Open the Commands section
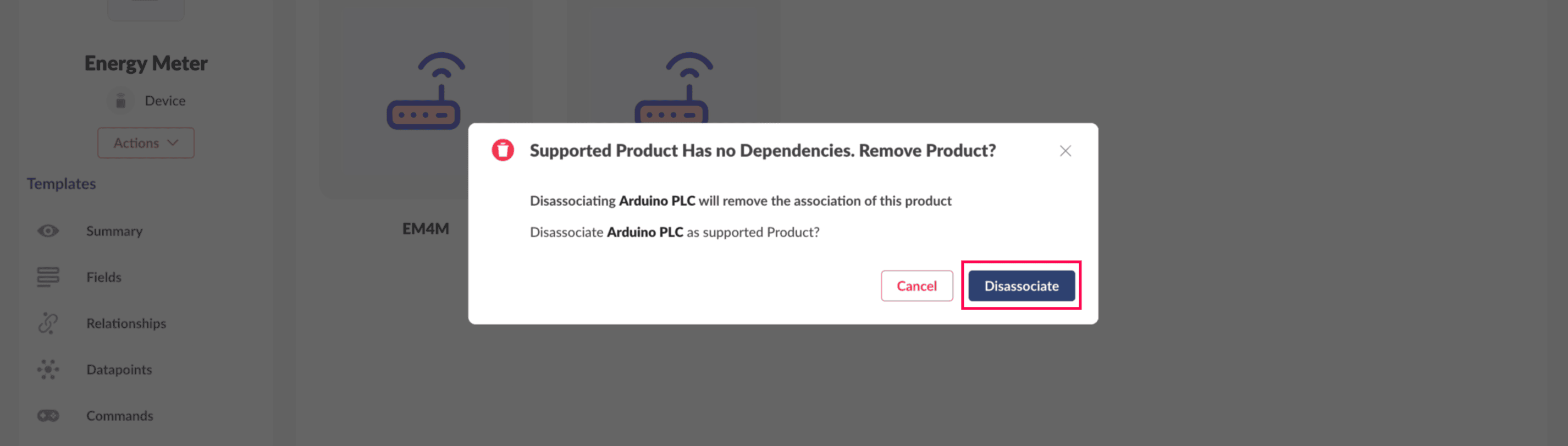 point(119,416)
